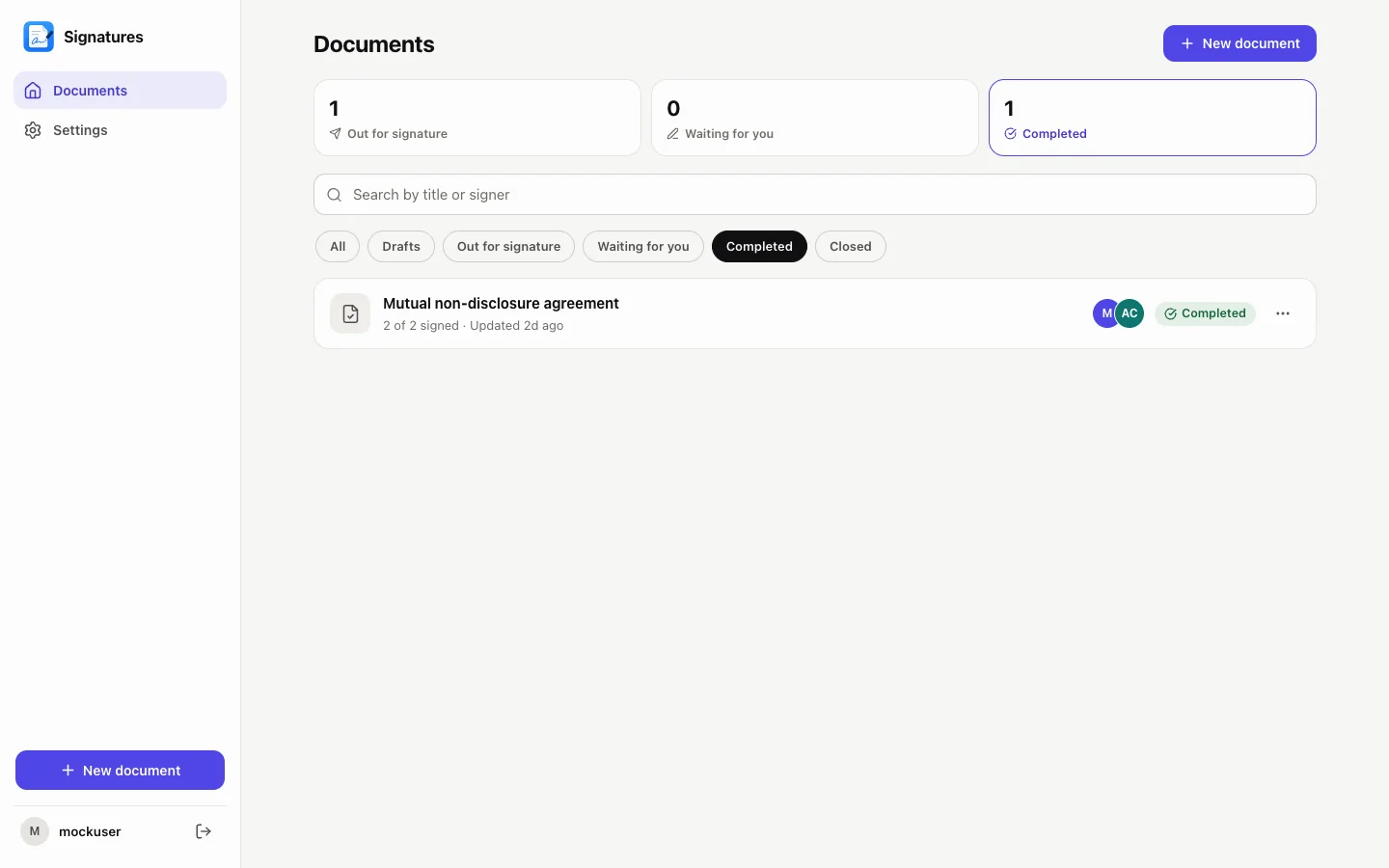
Task: Click the log out icon beside mockuser
Action: [204, 831]
